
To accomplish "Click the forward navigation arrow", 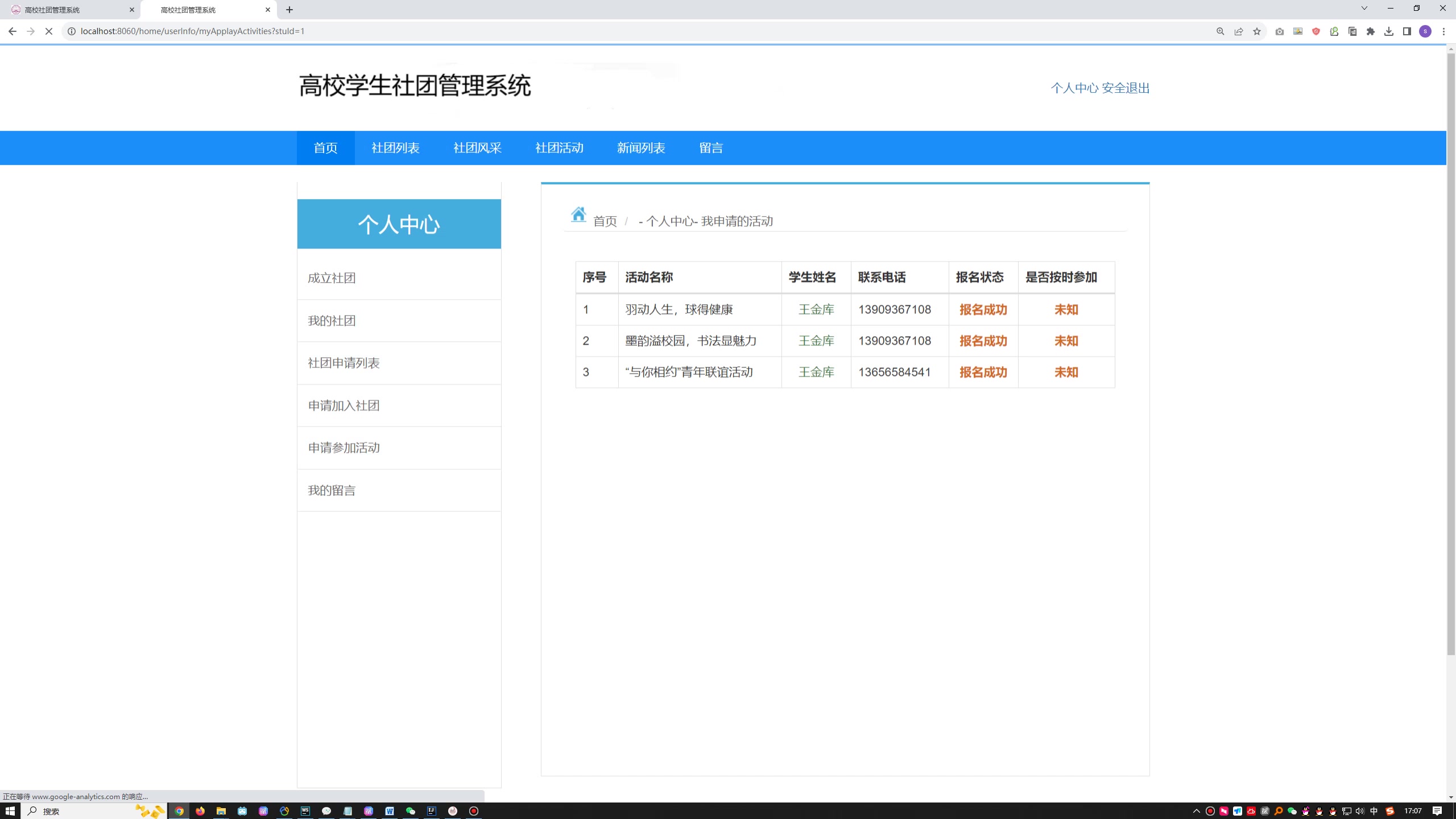I will tap(31, 31).
